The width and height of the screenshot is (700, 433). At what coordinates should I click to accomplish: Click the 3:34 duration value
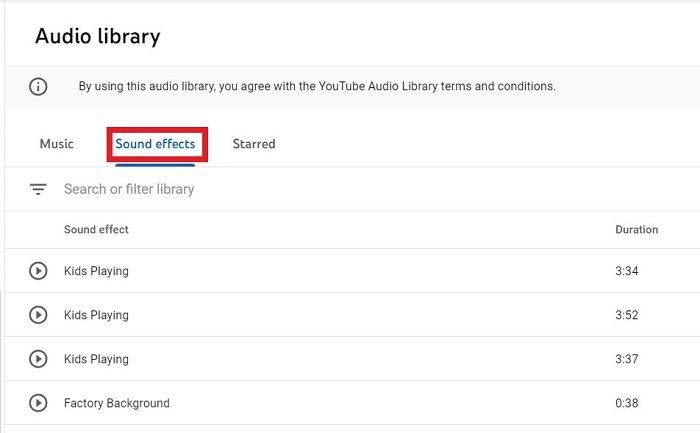tap(626, 271)
